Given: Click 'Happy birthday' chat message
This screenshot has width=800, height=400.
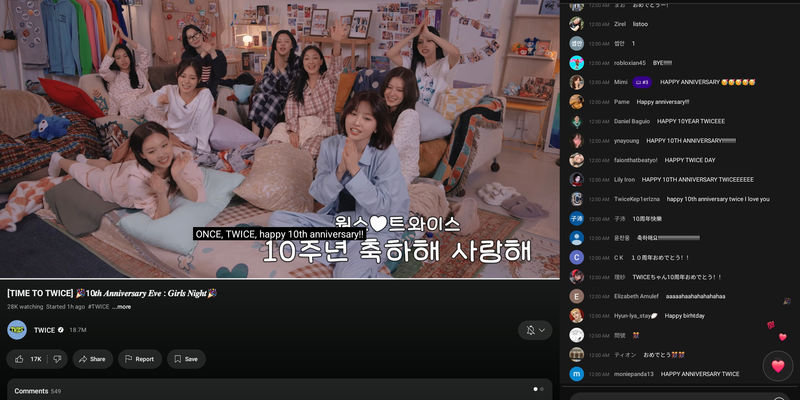Looking at the screenshot, I should tap(684, 316).
